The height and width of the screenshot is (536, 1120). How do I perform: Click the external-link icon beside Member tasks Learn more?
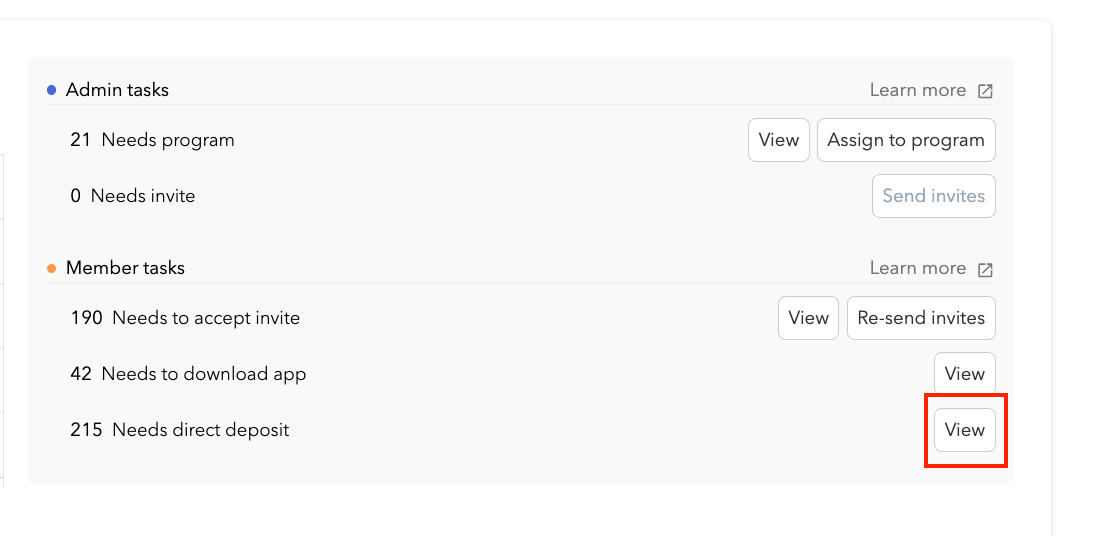(985, 269)
